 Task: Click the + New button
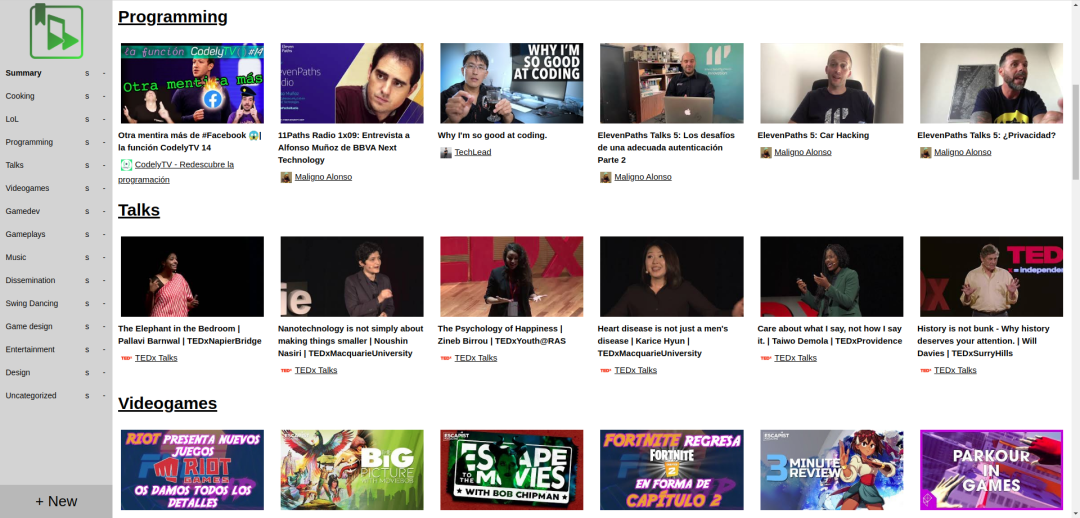pyautogui.click(x=56, y=501)
